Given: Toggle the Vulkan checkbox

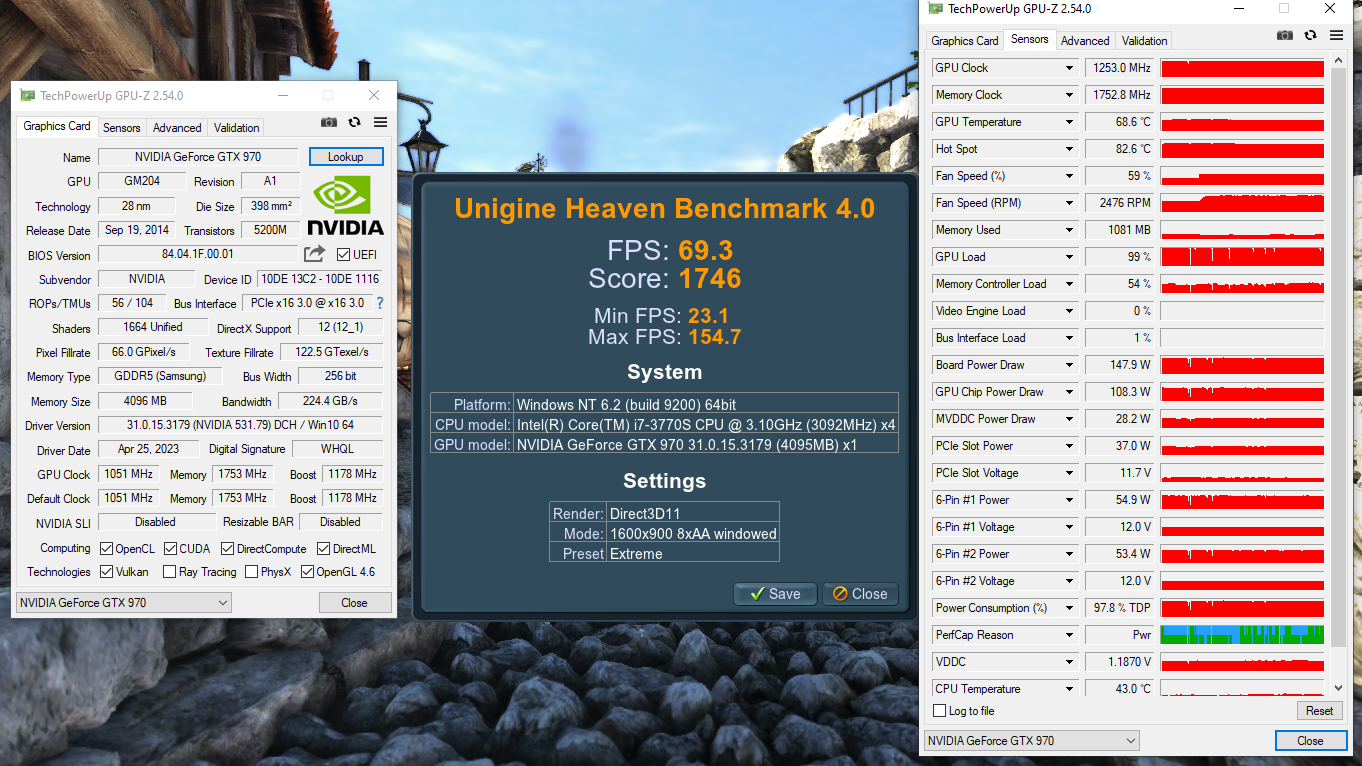Looking at the screenshot, I should tap(106, 572).
